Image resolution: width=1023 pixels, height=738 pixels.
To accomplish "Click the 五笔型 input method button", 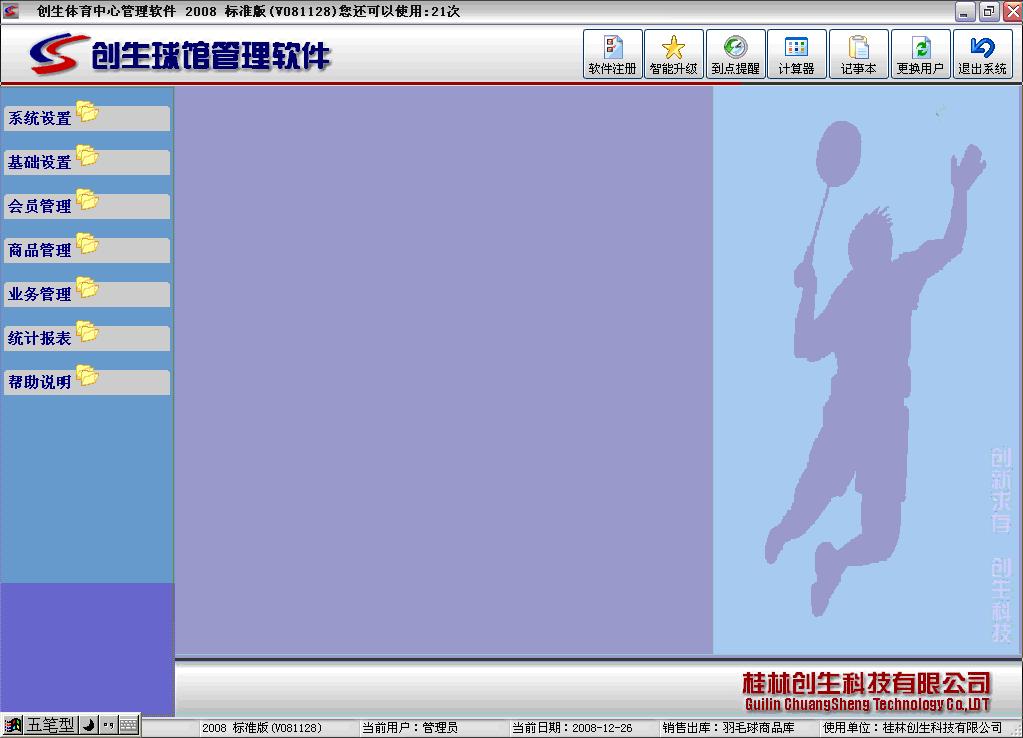I will [x=50, y=725].
